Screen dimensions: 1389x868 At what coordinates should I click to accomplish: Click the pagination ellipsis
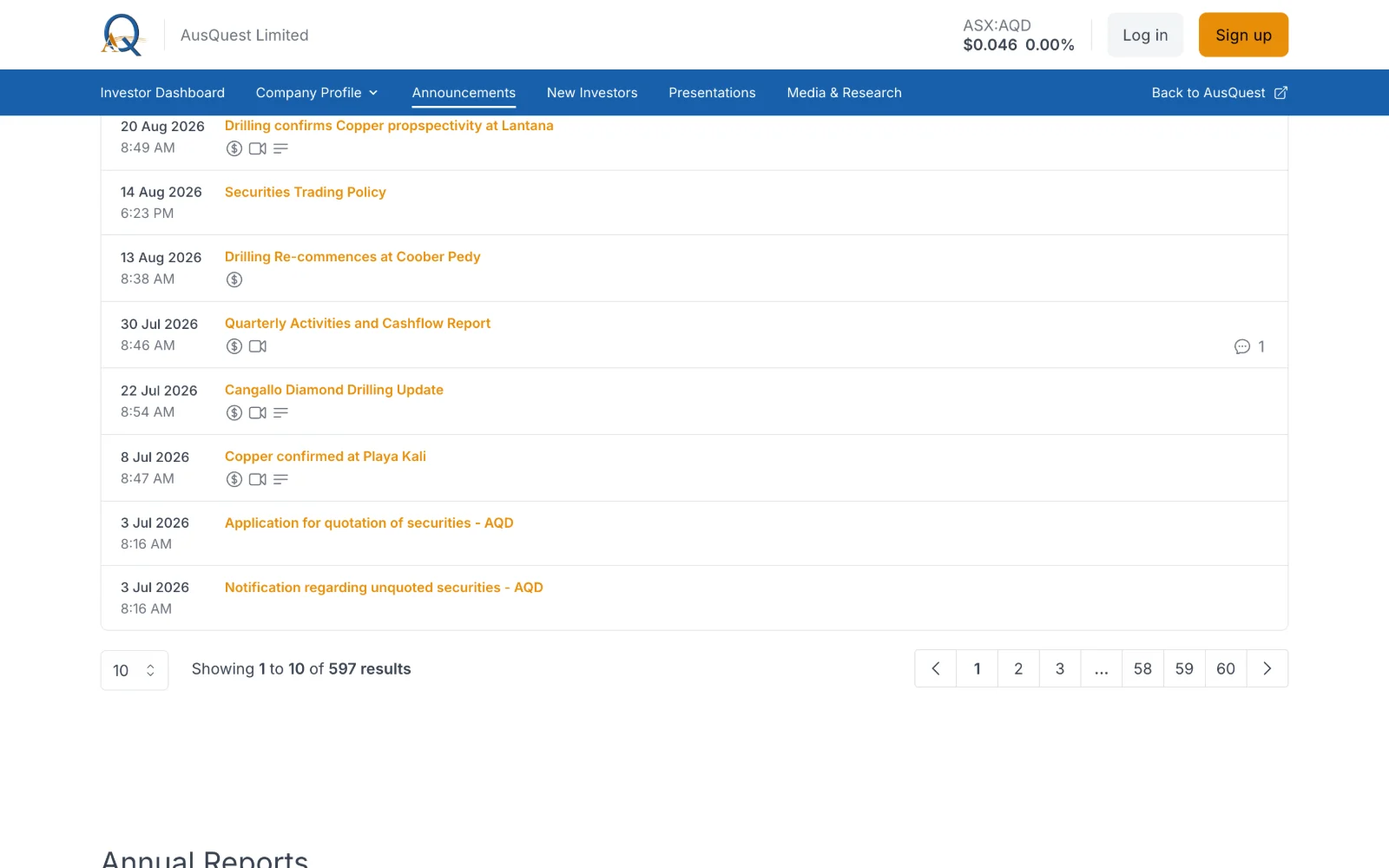pos(1102,668)
